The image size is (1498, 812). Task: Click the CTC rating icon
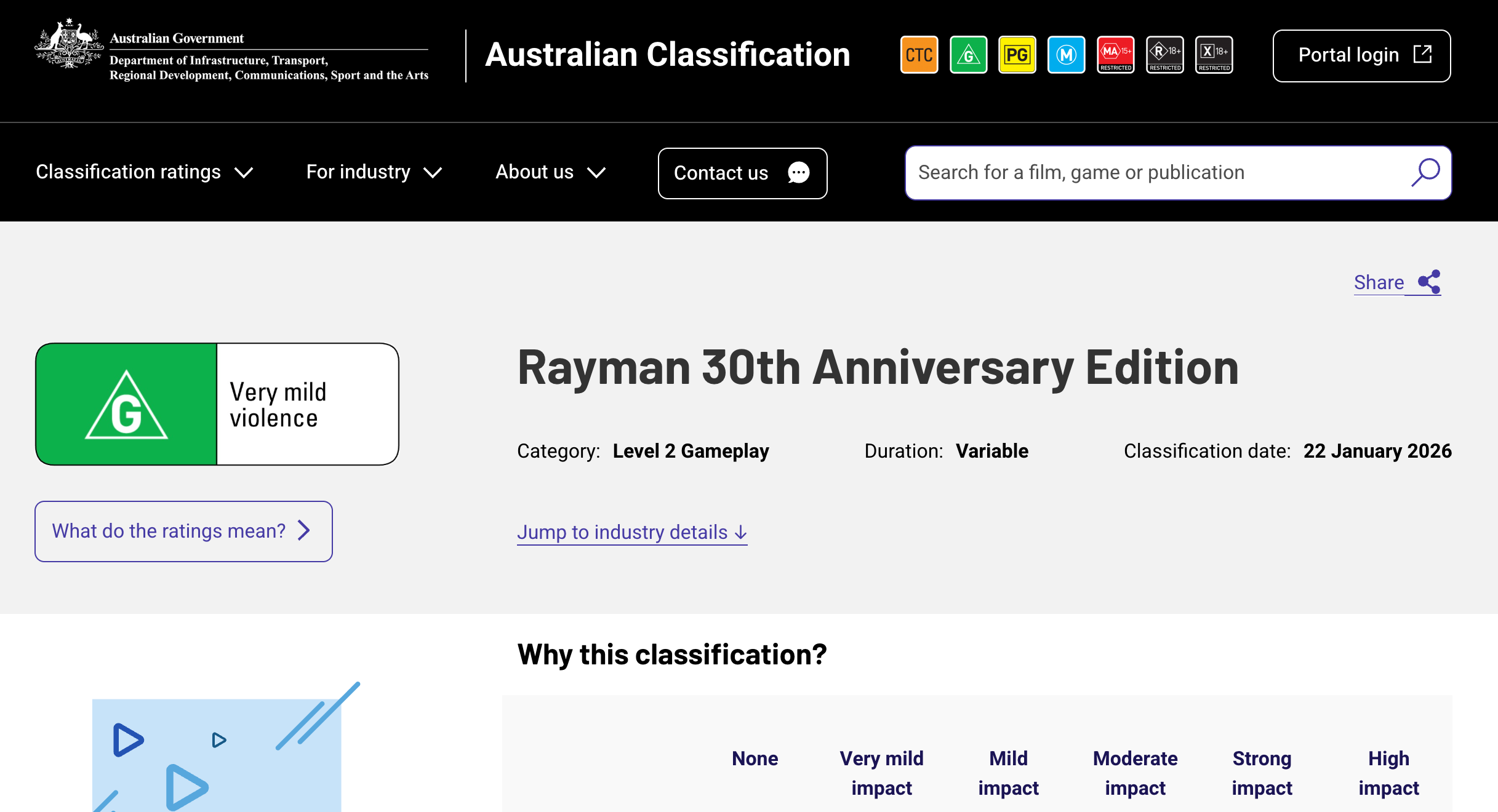(919, 55)
